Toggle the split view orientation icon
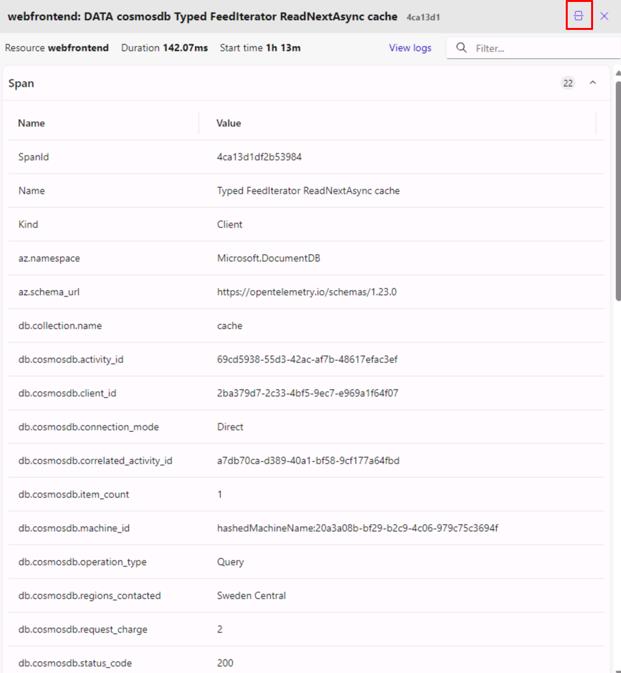This screenshot has width=621, height=673. [579, 16]
